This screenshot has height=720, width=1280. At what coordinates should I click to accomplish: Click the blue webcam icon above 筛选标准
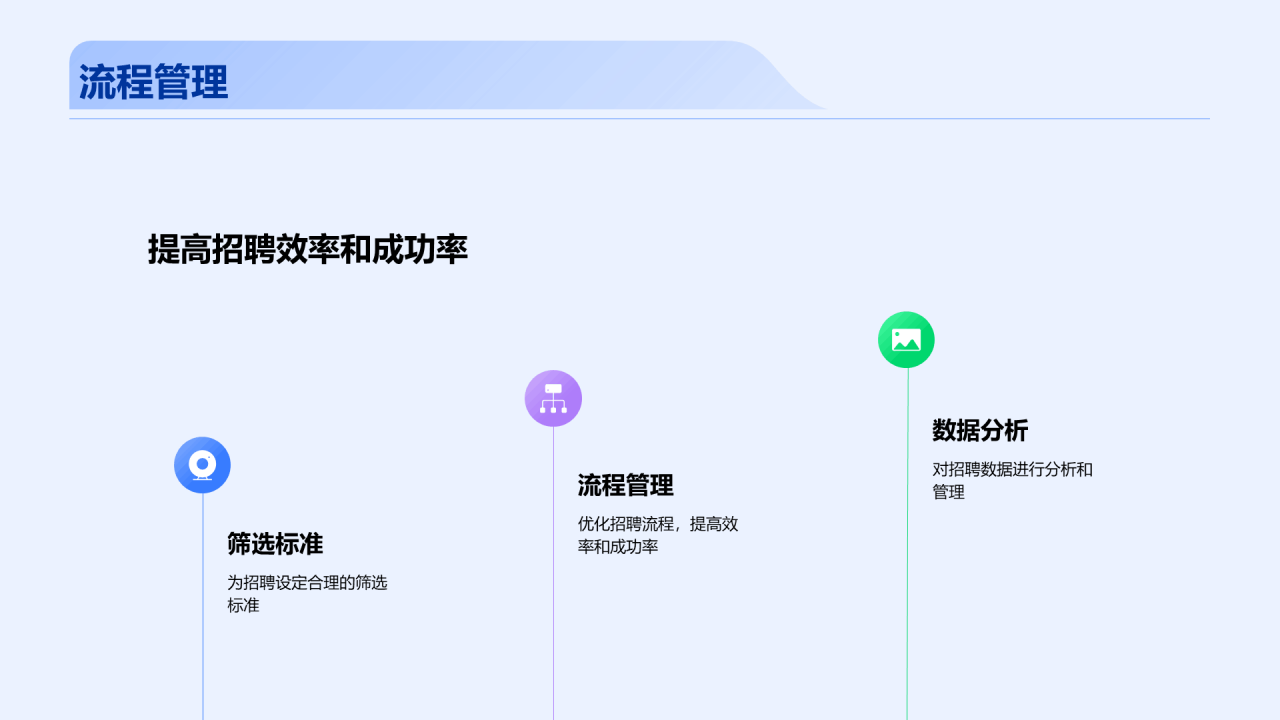coord(202,465)
